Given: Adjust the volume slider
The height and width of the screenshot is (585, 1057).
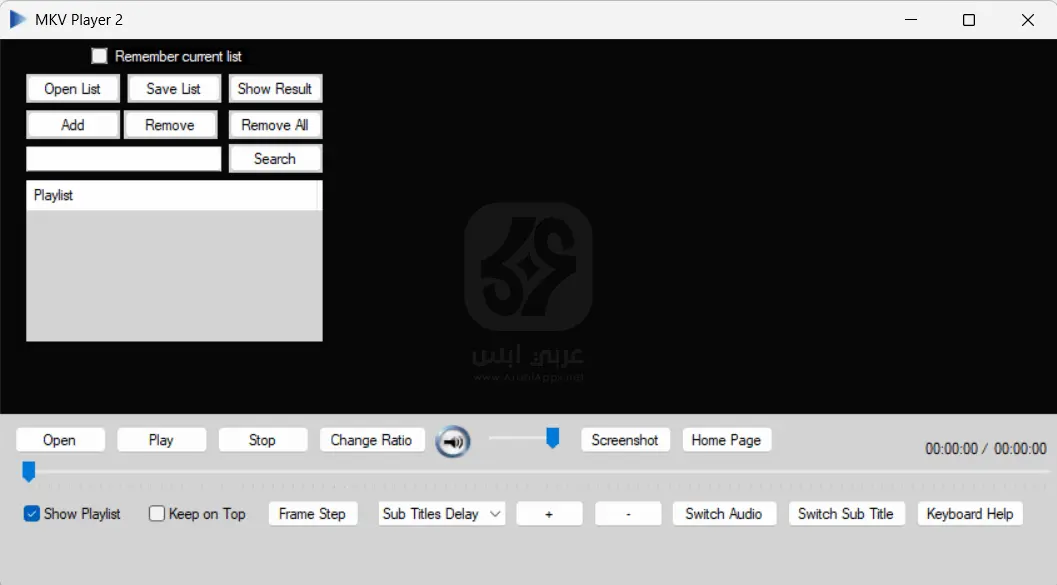Looking at the screenshot, I should [554, 437].
